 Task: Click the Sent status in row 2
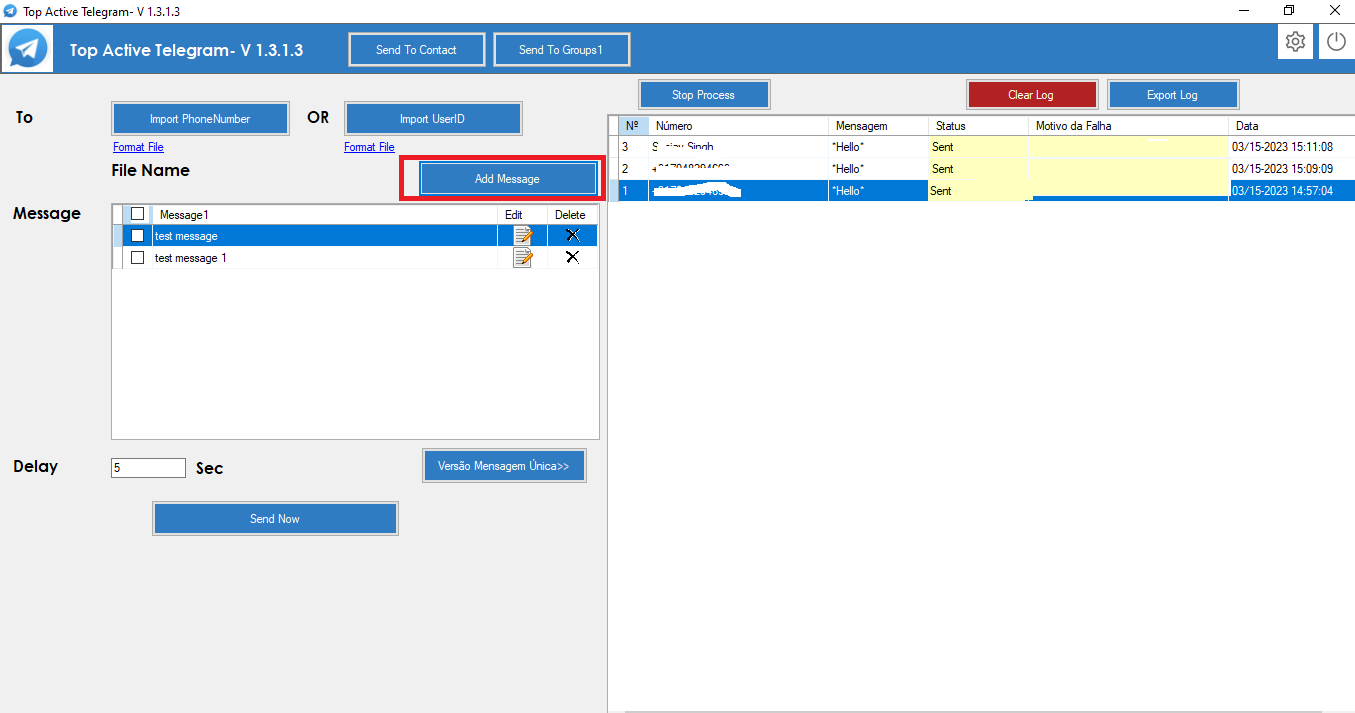click(x=942, y=169)
